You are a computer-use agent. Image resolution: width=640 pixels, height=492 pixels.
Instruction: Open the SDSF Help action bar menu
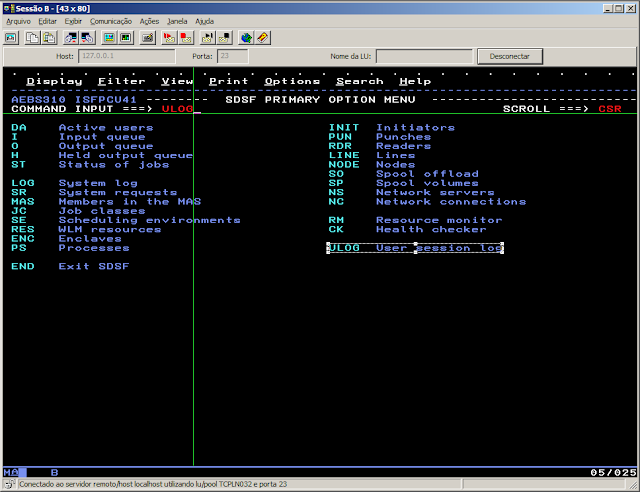(x=415, y=81)
